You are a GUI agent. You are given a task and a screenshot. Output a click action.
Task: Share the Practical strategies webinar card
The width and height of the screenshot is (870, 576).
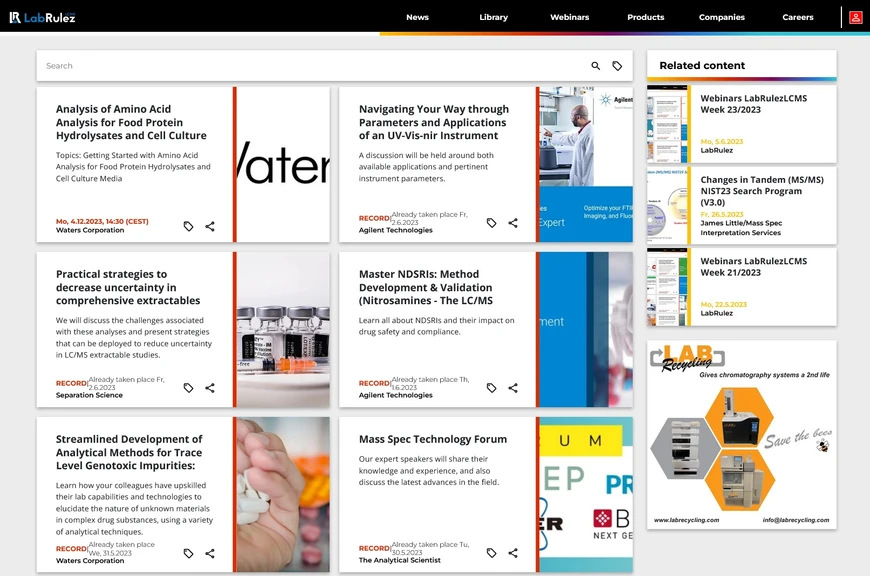pyautogui.click(x=210, y=388)
